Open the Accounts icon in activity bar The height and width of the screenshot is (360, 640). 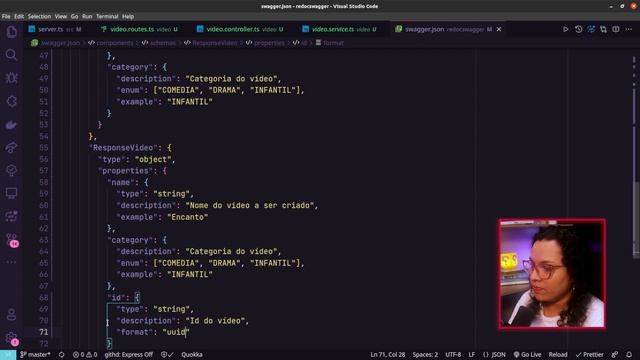[11, 314]
